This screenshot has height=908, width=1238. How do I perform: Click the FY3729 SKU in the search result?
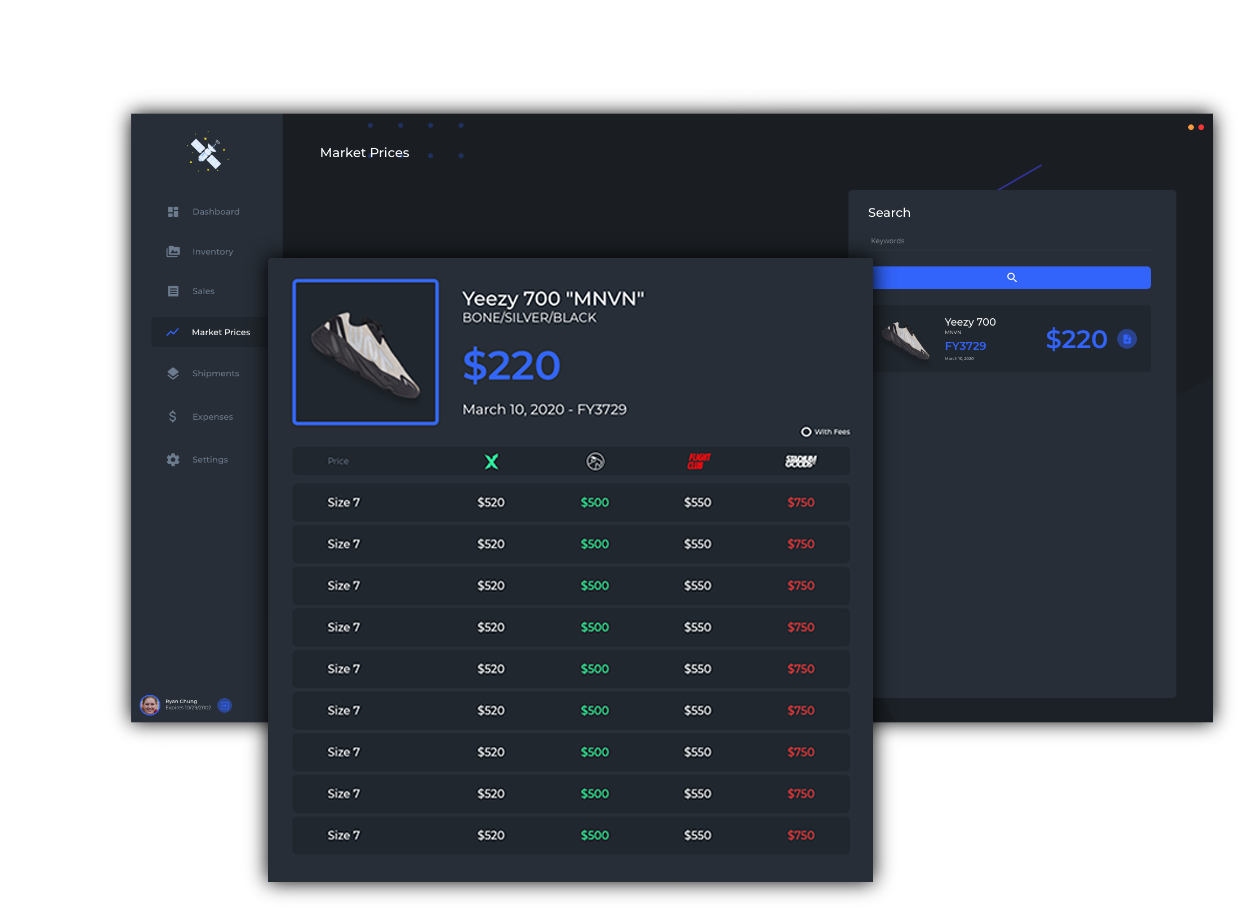[965, 346]
